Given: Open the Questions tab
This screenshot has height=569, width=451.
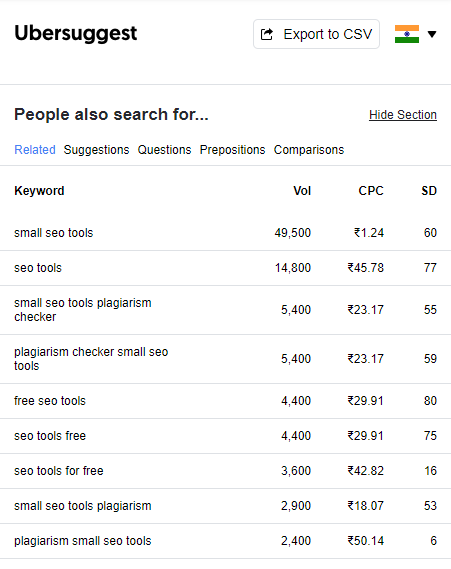Looking at the screenshot, I should click(164, 150).
